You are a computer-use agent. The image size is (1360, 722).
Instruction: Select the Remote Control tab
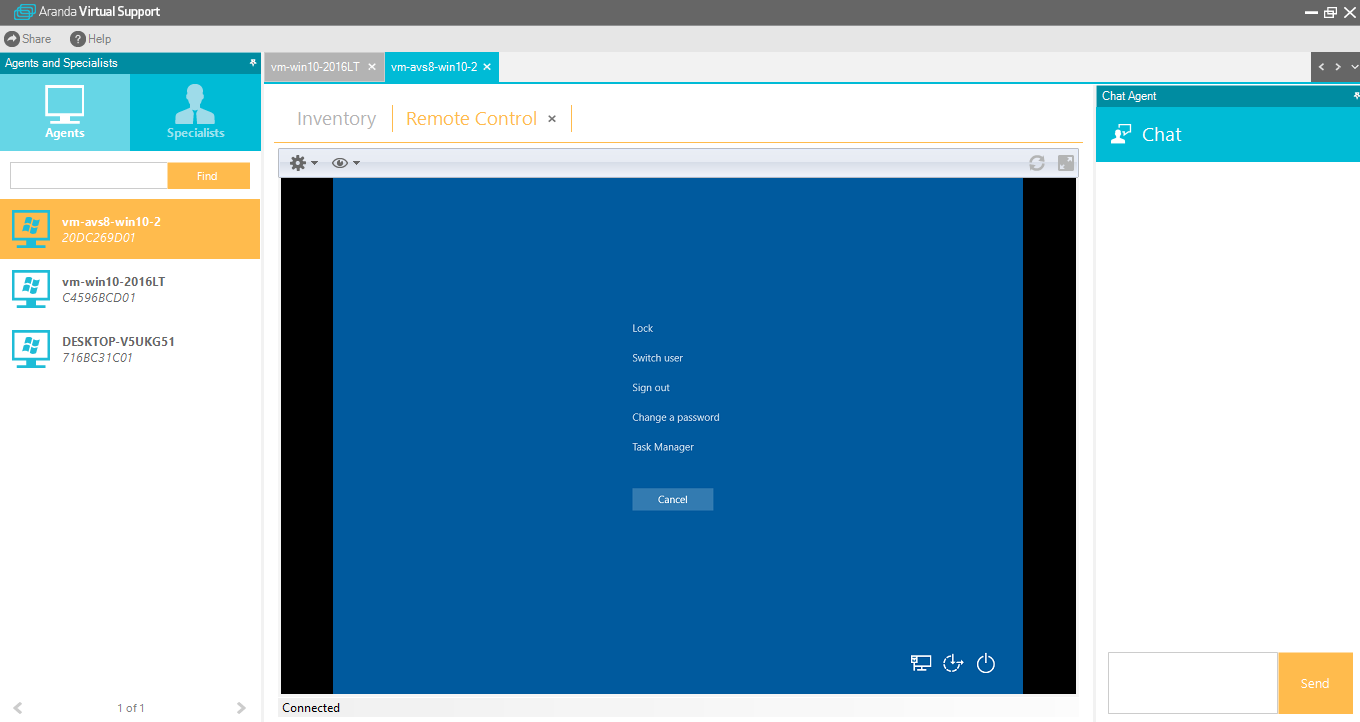pyautogui.click(x=471, y=118)
